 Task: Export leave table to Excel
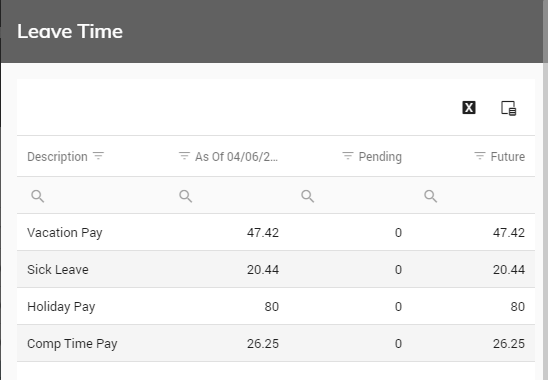(469, 108)
